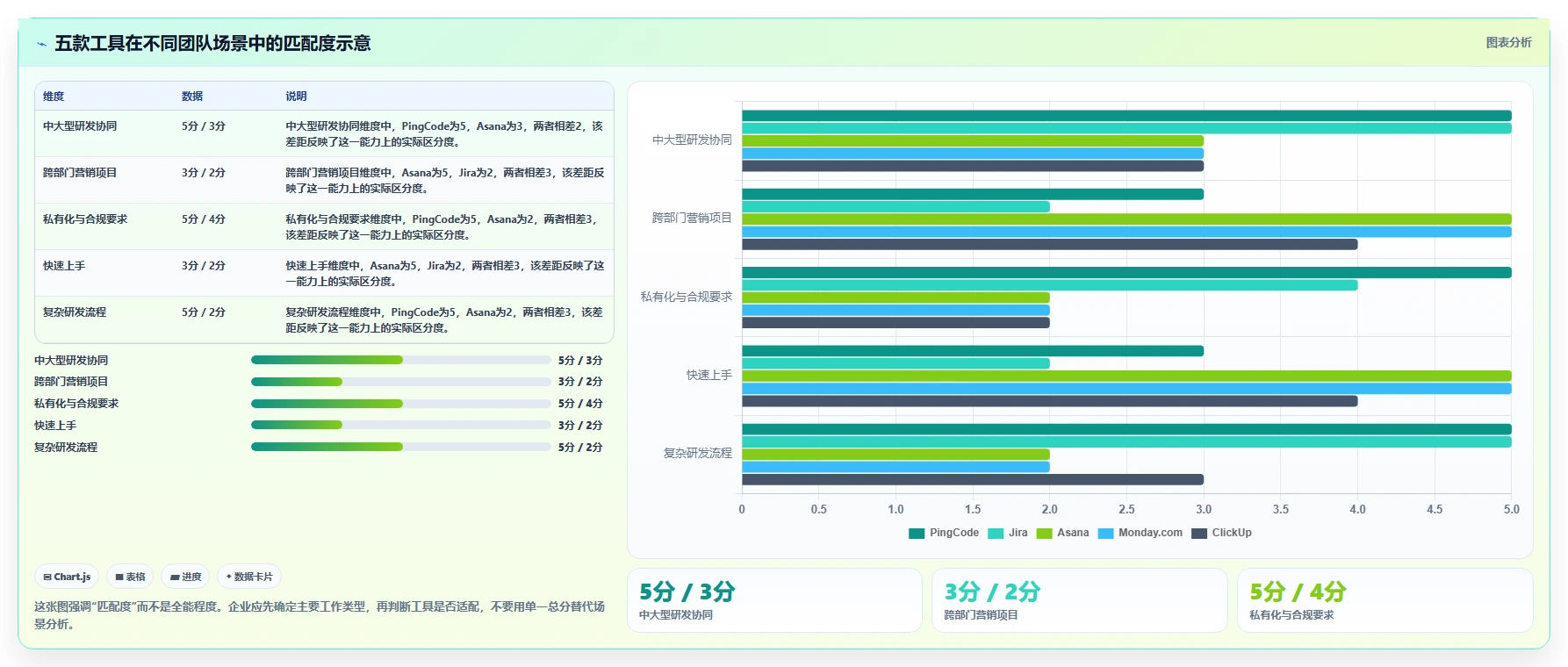Click the table data cell reading 5分 / 4分
Viewport: 1568px width, 667px height.
pos(204,219)
